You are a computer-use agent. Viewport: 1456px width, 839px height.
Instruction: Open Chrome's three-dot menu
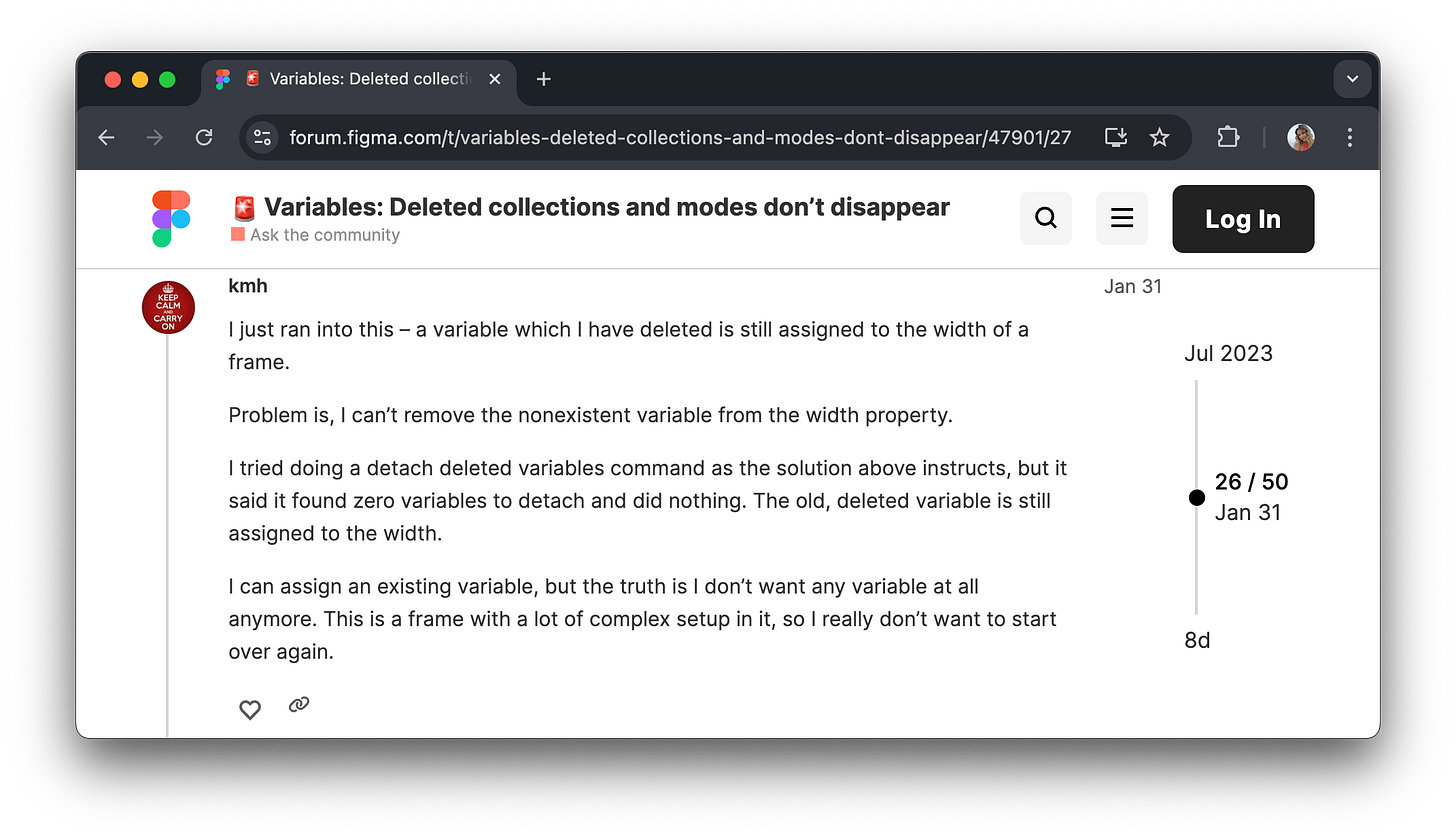[x=1350, y=137]
